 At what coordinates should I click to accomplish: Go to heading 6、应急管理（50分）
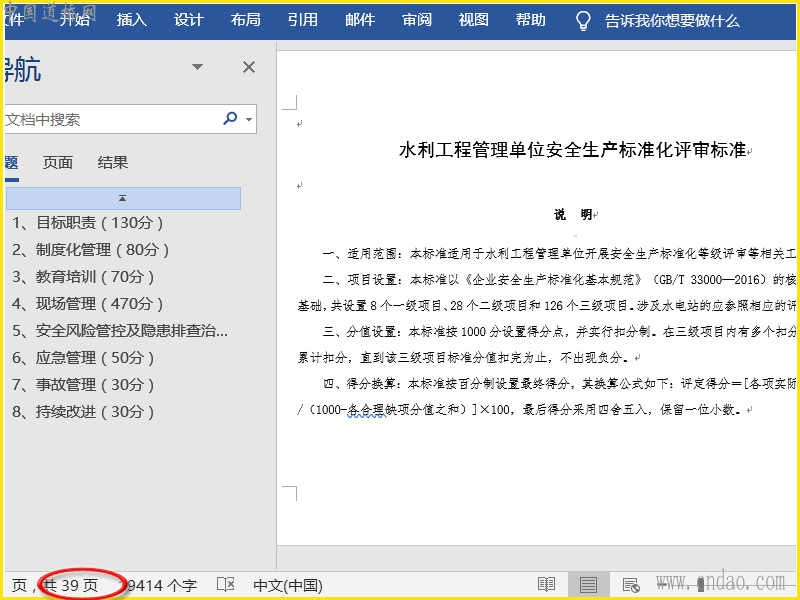83,358
